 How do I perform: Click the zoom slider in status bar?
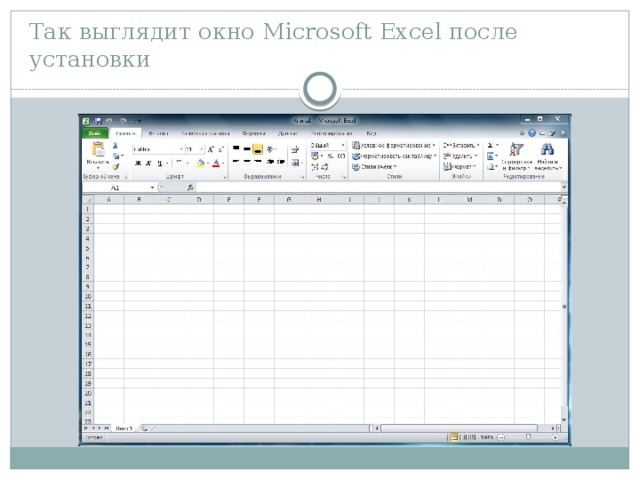[x=528, y=438]
